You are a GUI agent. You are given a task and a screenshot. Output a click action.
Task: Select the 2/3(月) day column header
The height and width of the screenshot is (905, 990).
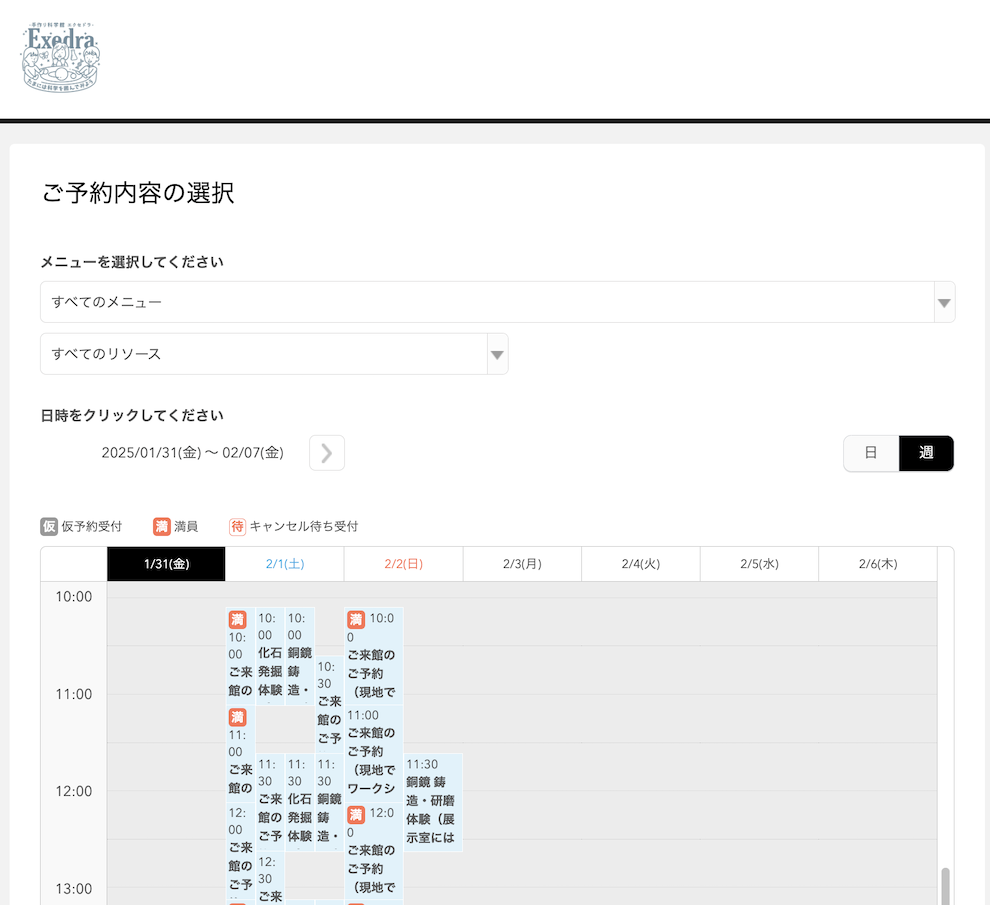pos(522,563)
